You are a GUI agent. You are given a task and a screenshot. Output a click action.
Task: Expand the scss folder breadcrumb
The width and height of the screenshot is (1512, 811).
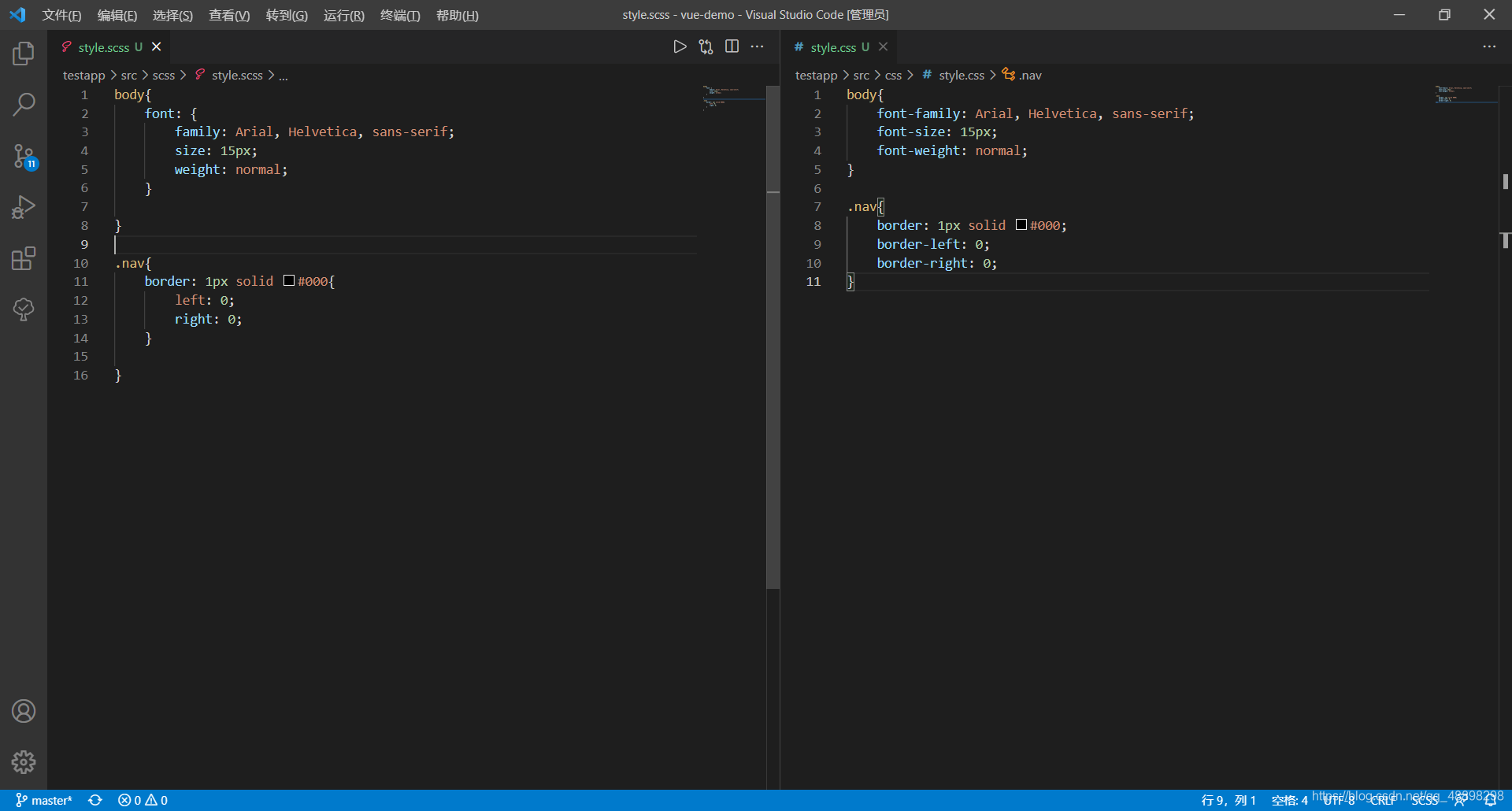click(x=163, y=76)
